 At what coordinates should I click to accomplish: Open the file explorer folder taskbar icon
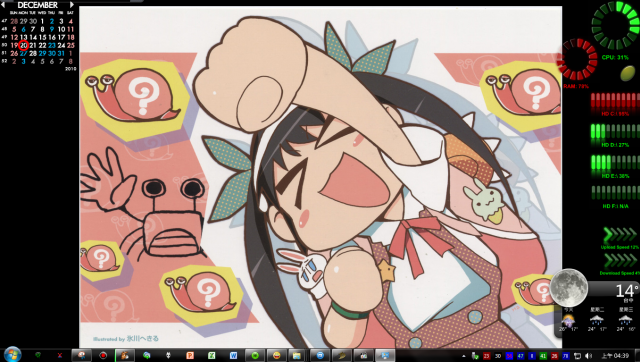point(297,355)
